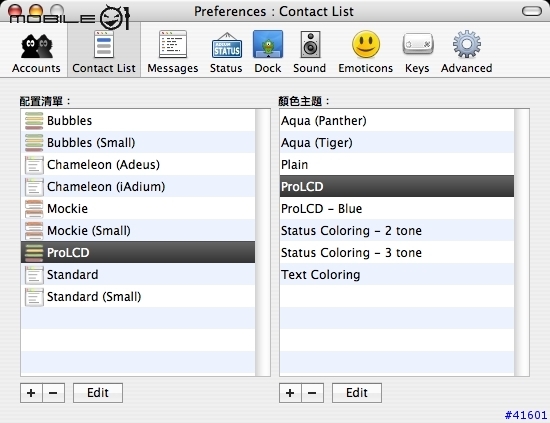Toggle toolbar with title bar pill button
The image size is (550, 423).
532,11
